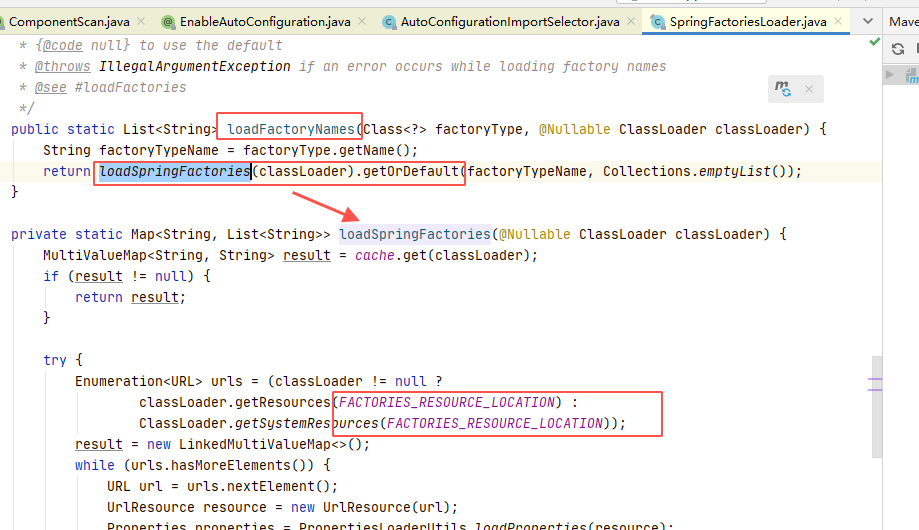The height and width of the screenshot is (530, 919).
Task: Dismiss the floating Maven changes popup
Action: tap(809, 89)
